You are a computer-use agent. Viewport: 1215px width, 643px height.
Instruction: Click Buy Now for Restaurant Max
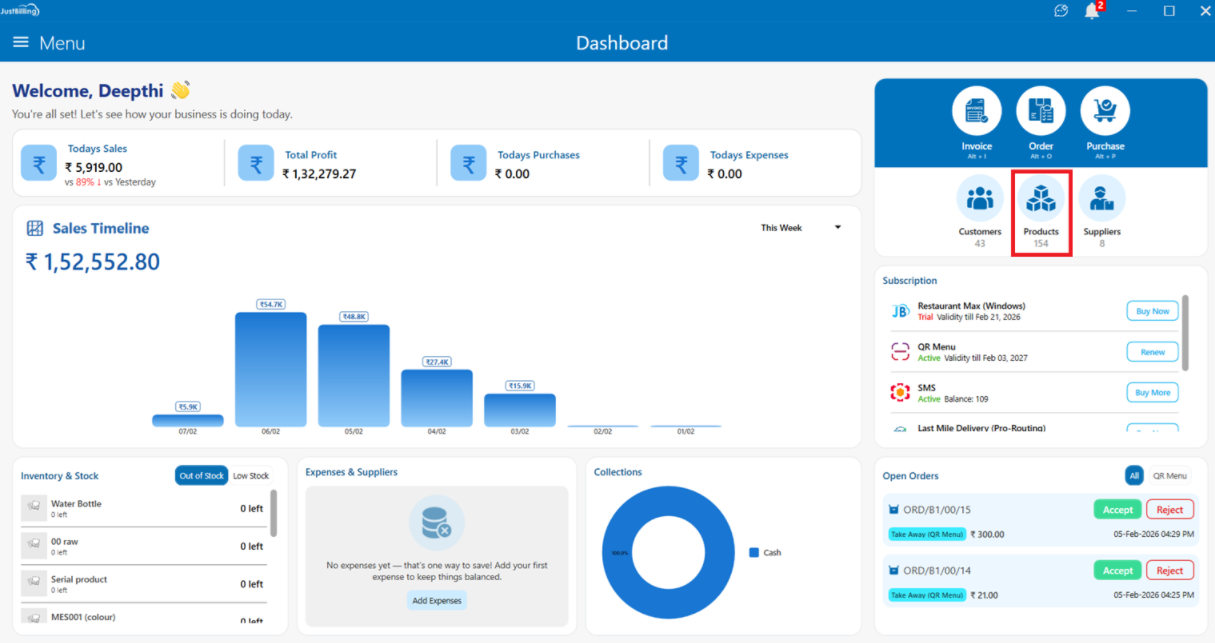point(1152,311)
